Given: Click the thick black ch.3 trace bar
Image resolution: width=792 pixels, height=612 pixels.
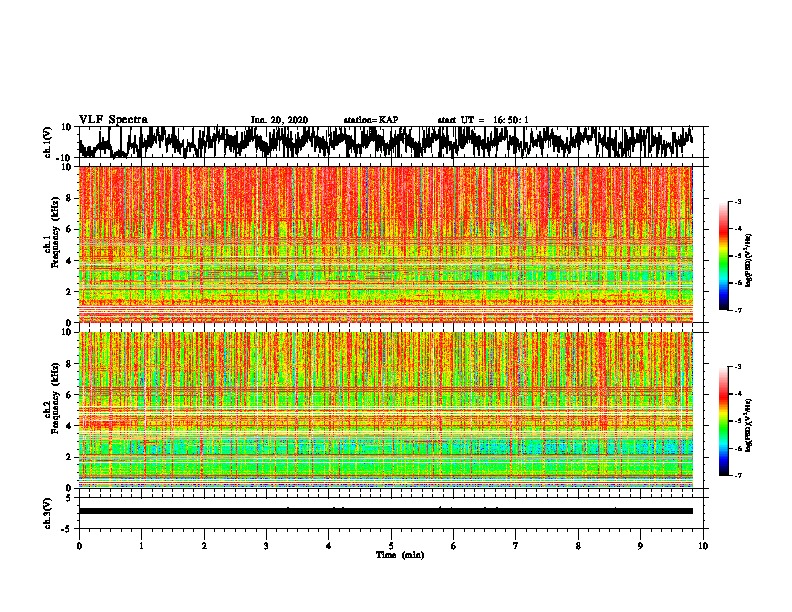Looking at the screenshot, I should point(386,511).
